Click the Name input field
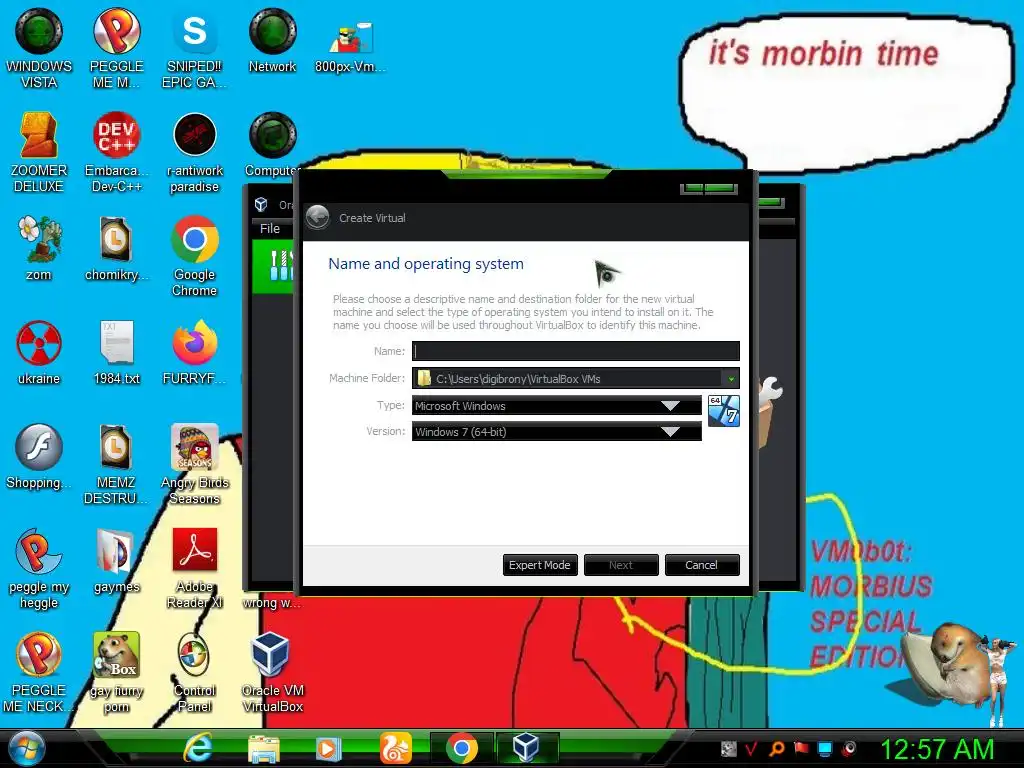 pyautogui.click(x=575, y=351)
